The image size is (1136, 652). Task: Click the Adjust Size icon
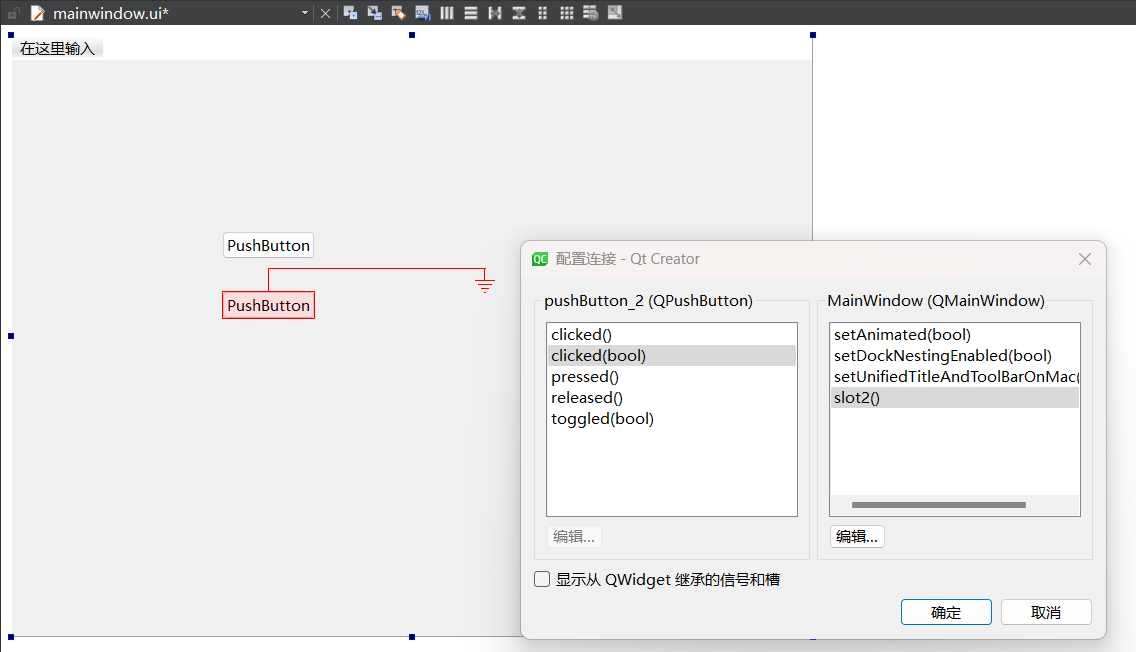coord(614,12)
